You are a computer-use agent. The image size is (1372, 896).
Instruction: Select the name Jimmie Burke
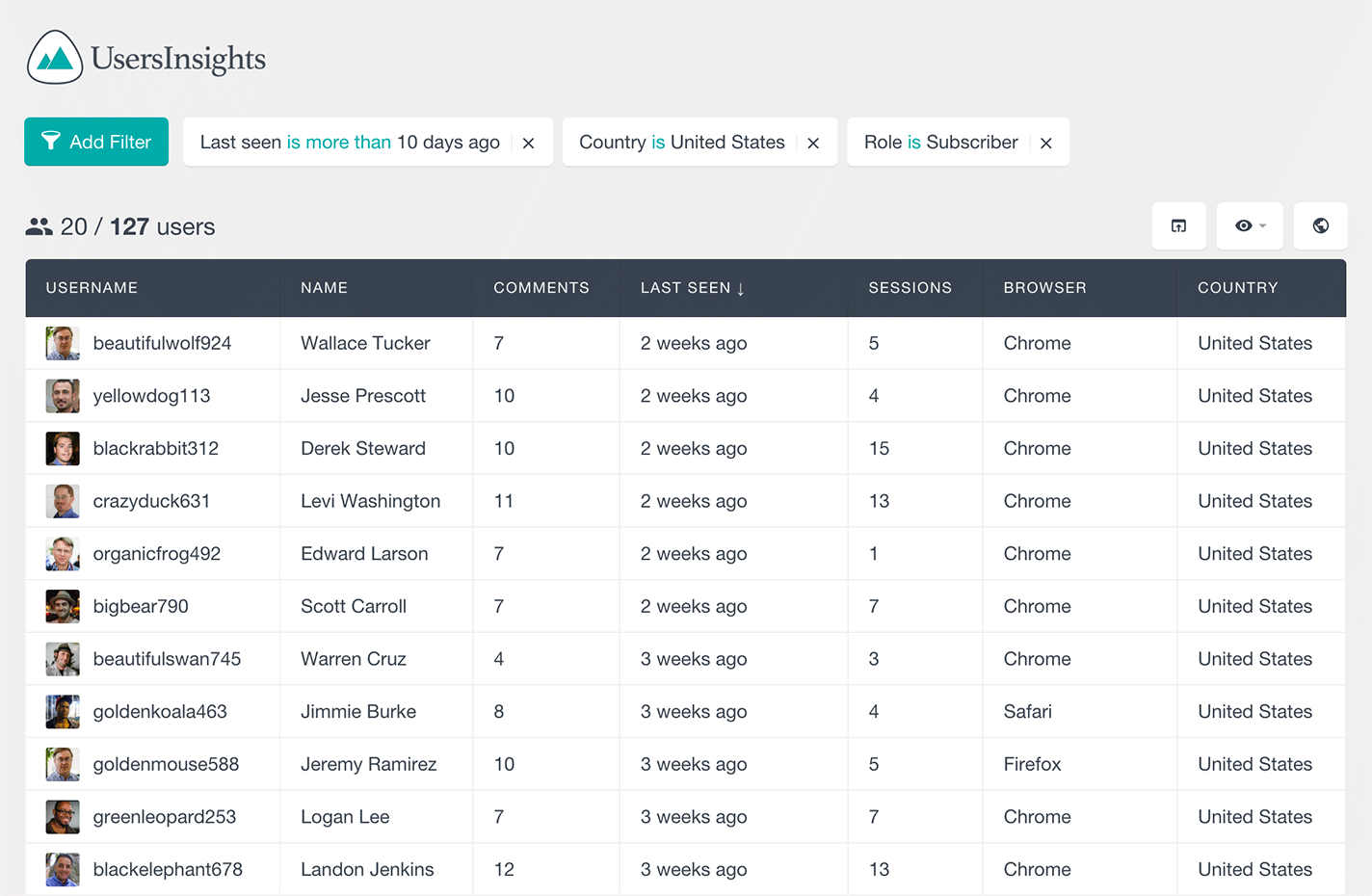tap(358, 712)
